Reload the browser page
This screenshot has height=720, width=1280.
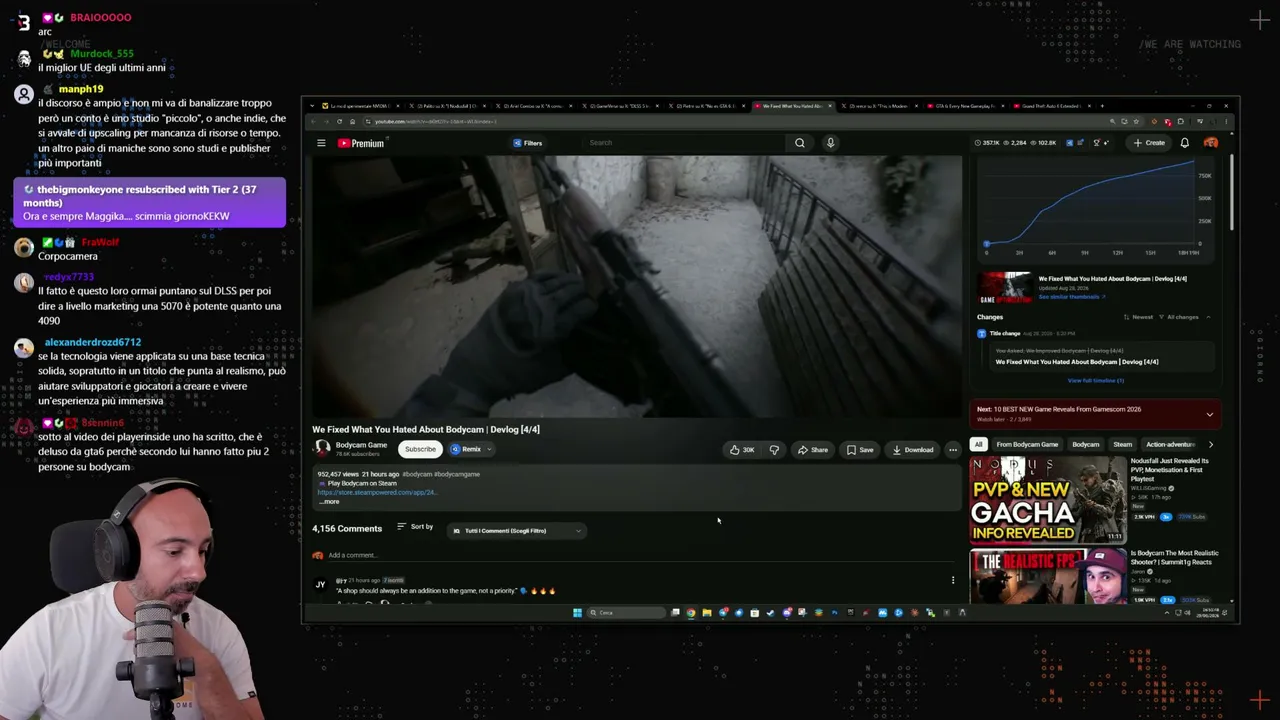[340, 122]
